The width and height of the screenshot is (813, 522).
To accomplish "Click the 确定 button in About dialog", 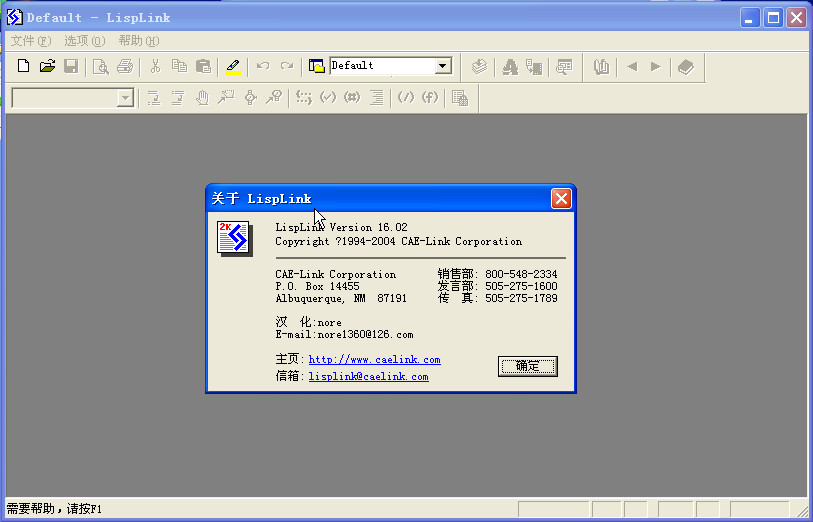I will click(528, 366).
